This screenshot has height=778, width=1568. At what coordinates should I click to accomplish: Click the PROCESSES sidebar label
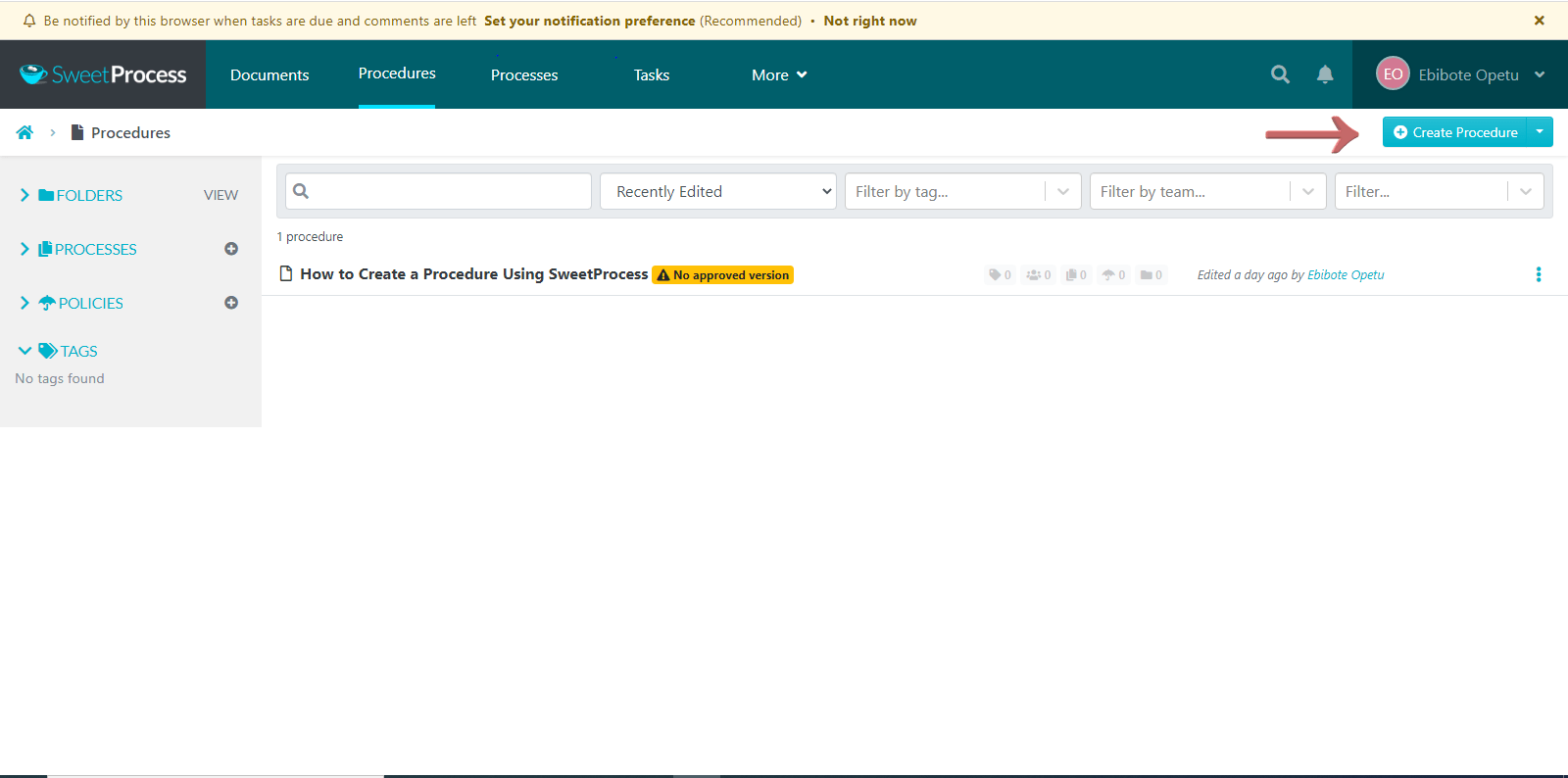point(96,249)
